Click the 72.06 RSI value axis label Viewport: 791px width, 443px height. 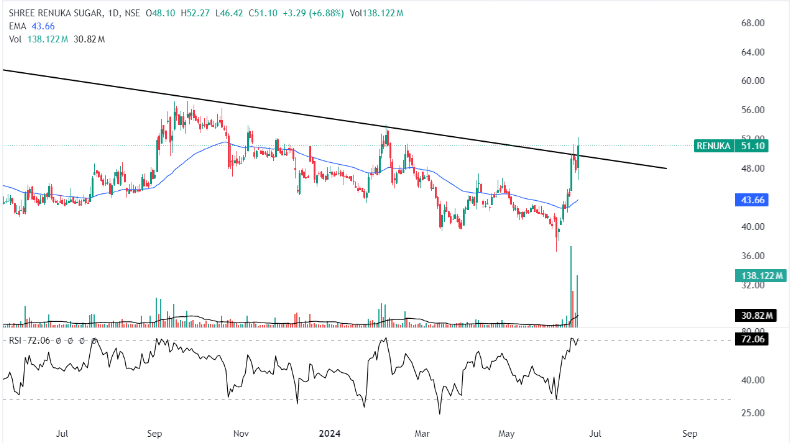click(x=751, y=340)
